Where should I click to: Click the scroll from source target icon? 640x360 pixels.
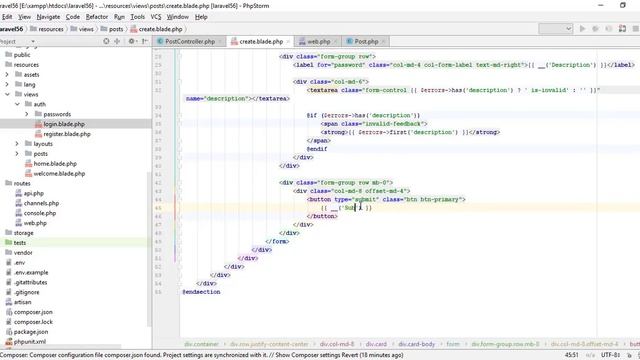[106, 41]
